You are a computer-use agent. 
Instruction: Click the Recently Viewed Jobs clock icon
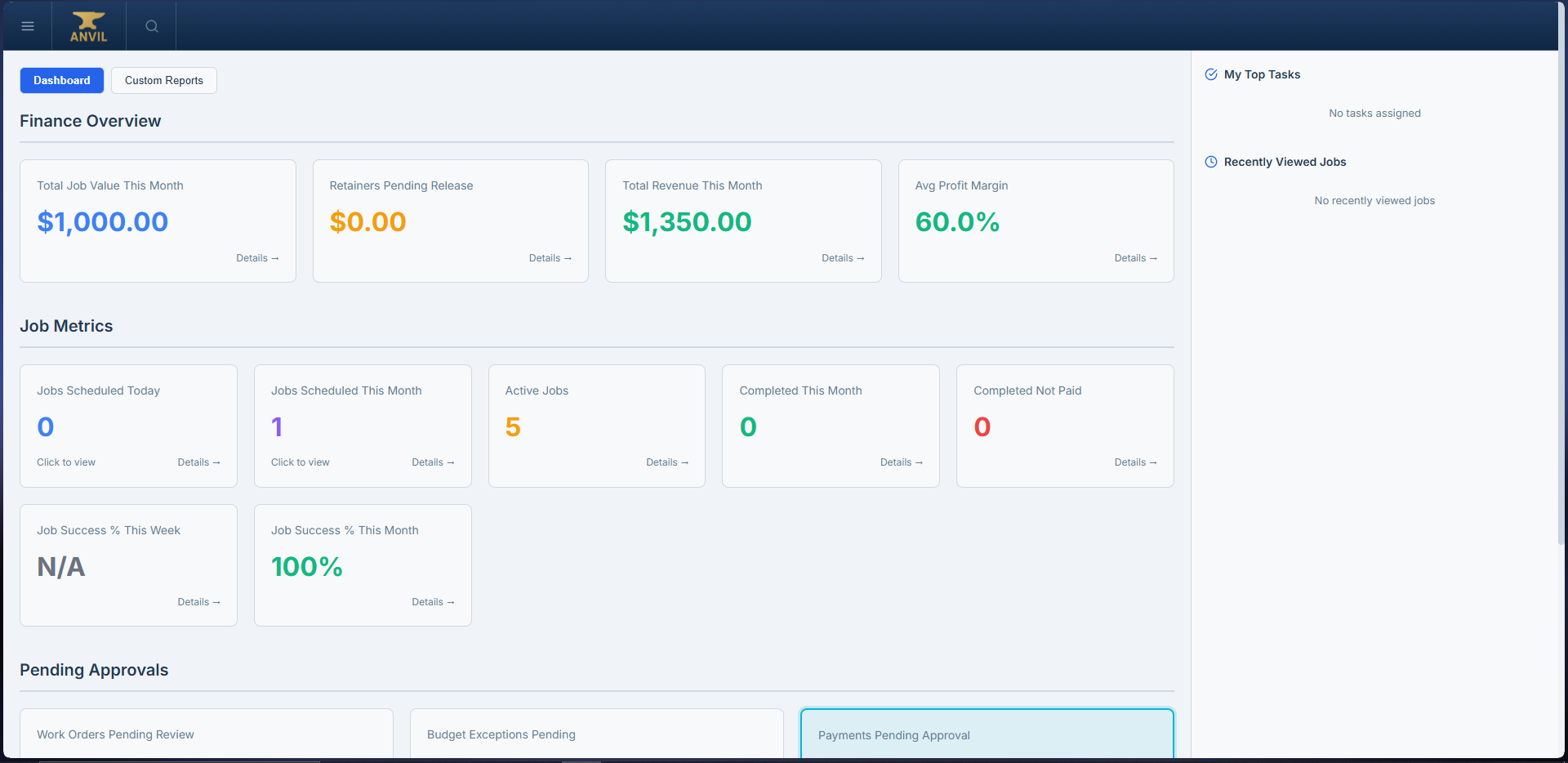pyautogui.click(x=1210, y=161)
